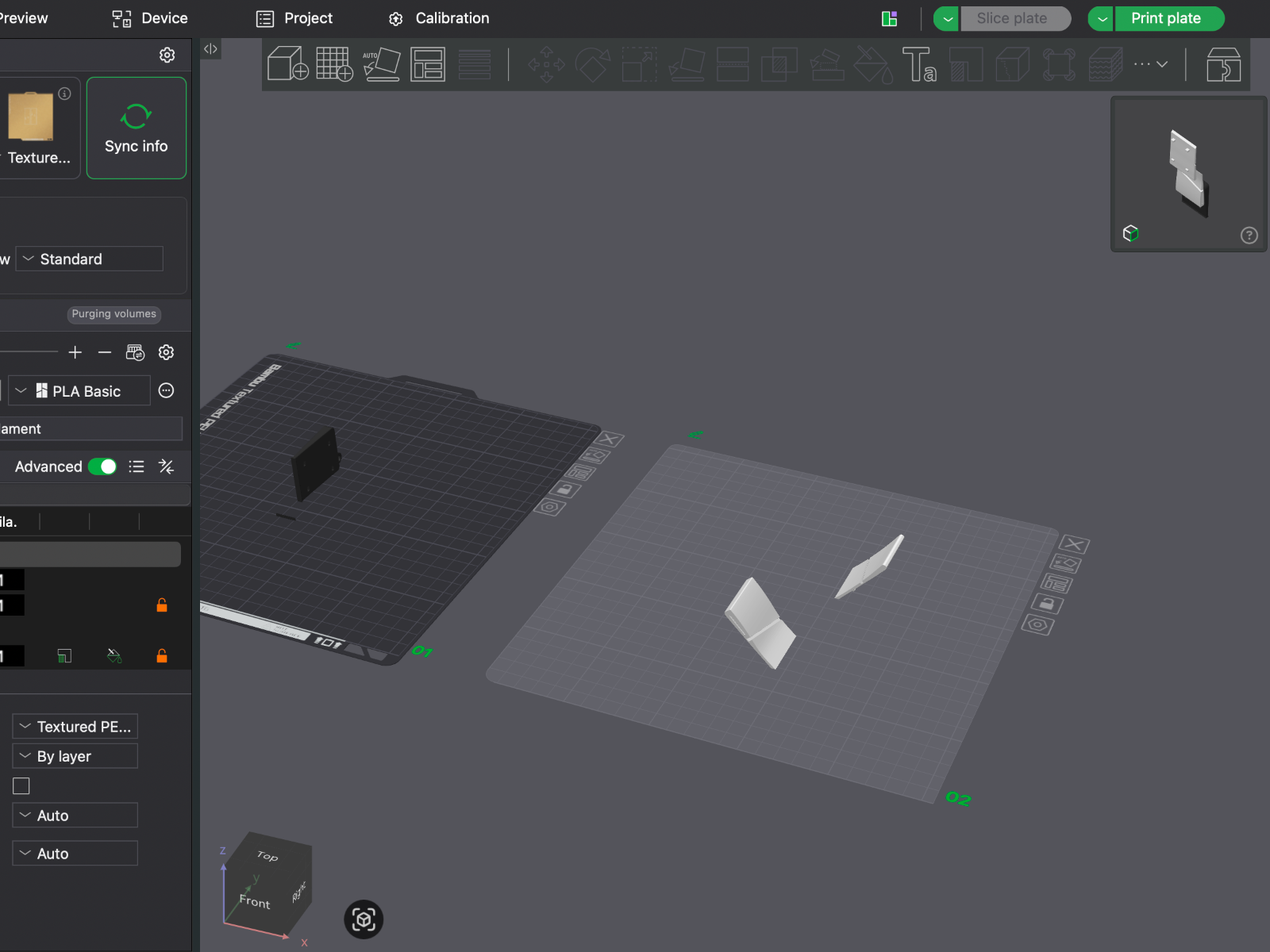Expand the Print plate options arrow
Image resolution: width=1270 pixels, height=952 pixels.
tap(1101, 18)
